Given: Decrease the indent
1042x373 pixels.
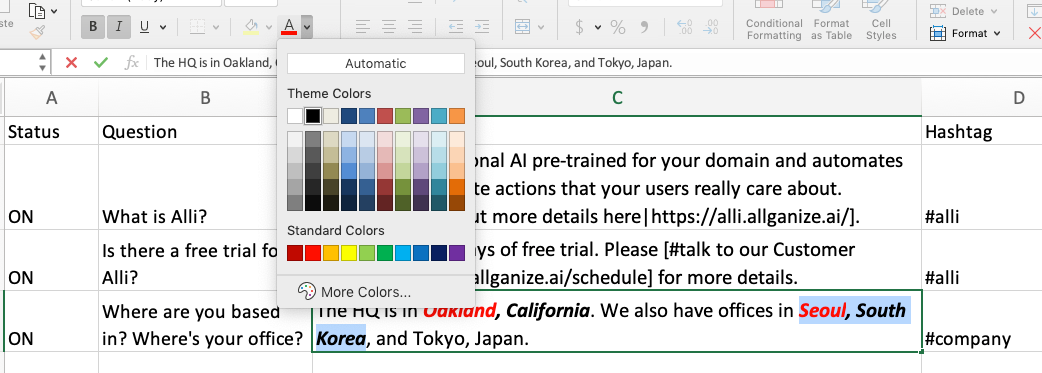Looking at the screenshot, I should click(x=456, y=27).
